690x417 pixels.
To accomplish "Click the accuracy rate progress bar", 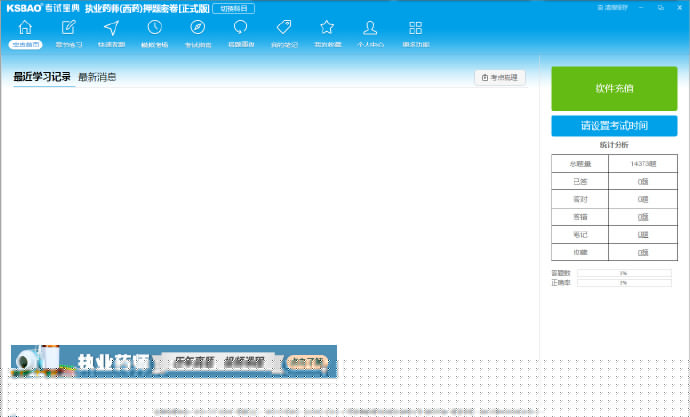I will [624, 283].
